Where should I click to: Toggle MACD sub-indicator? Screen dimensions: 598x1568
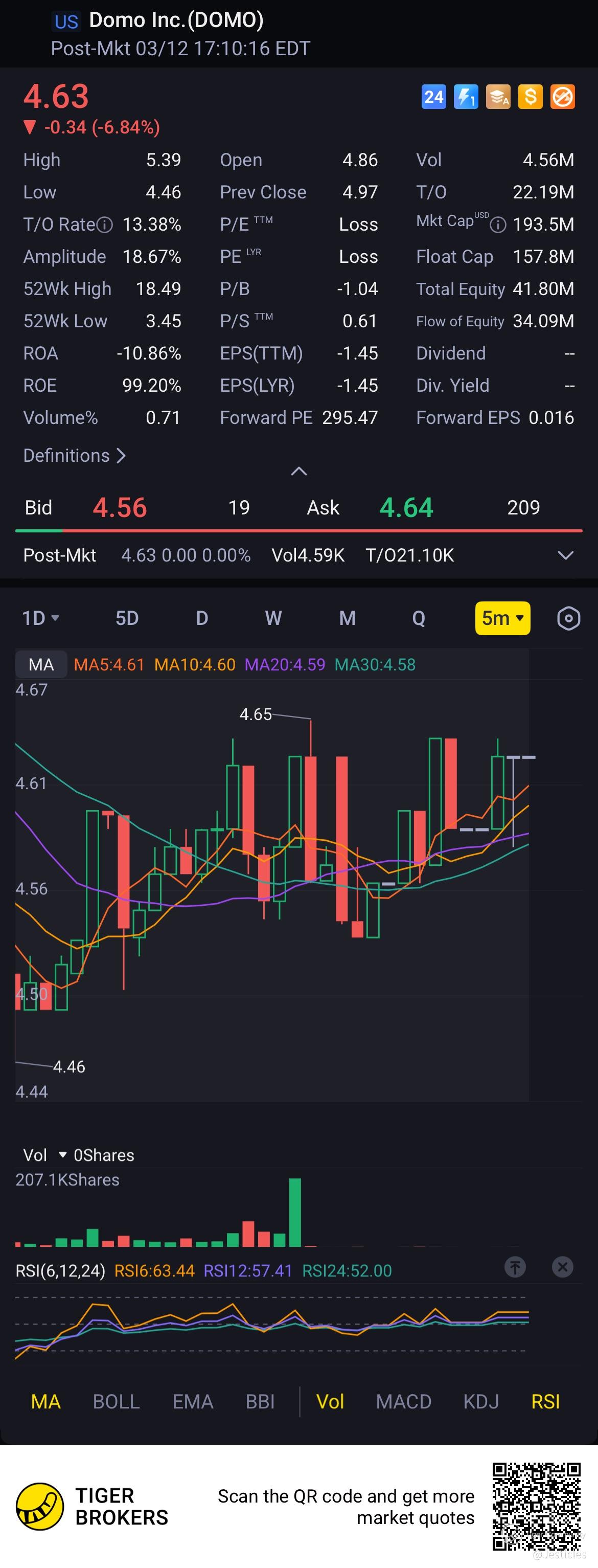pyautogui.click(x=404, y=1402)
